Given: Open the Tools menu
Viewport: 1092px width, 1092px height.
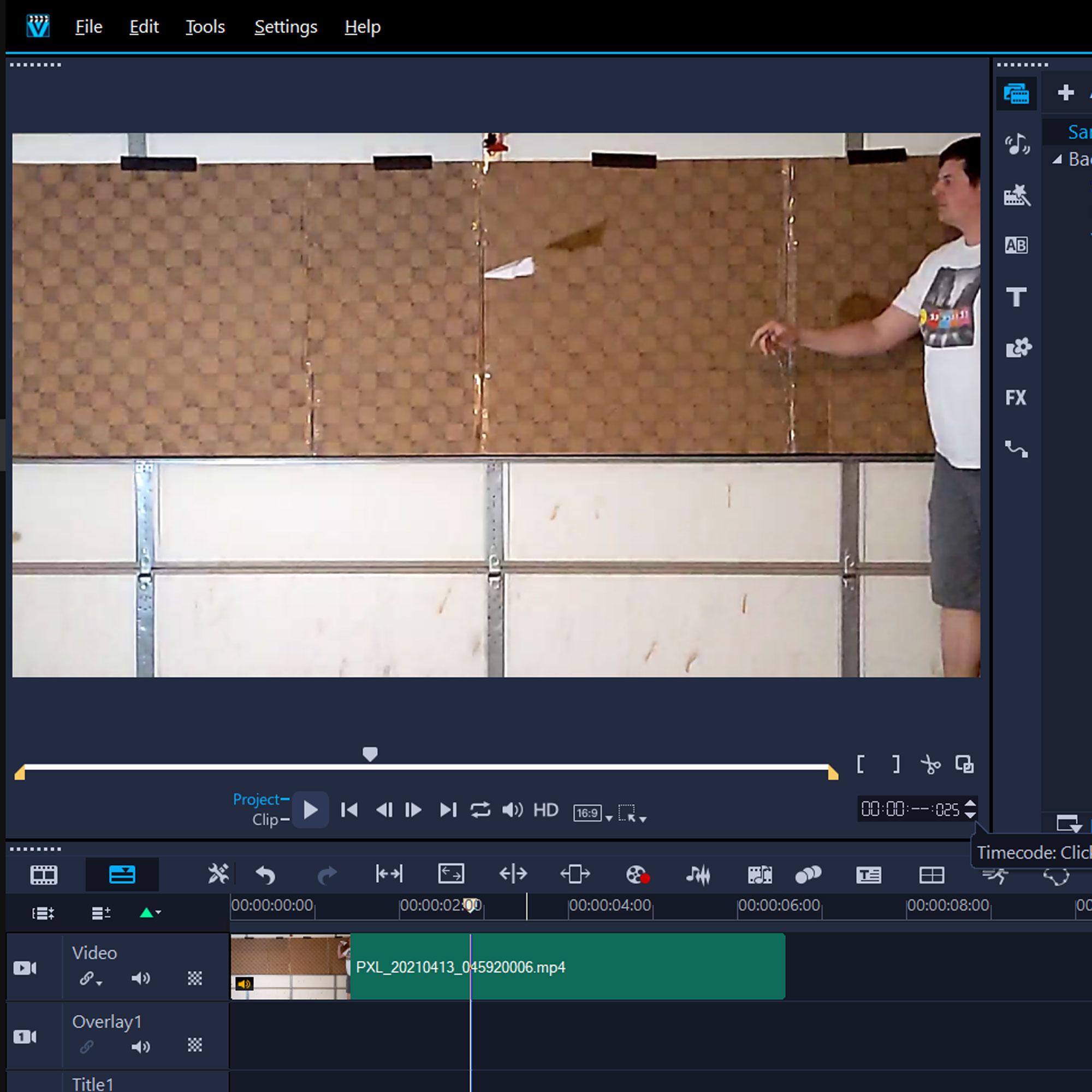Looking at the screenshot, I should (x=205, y=27).
